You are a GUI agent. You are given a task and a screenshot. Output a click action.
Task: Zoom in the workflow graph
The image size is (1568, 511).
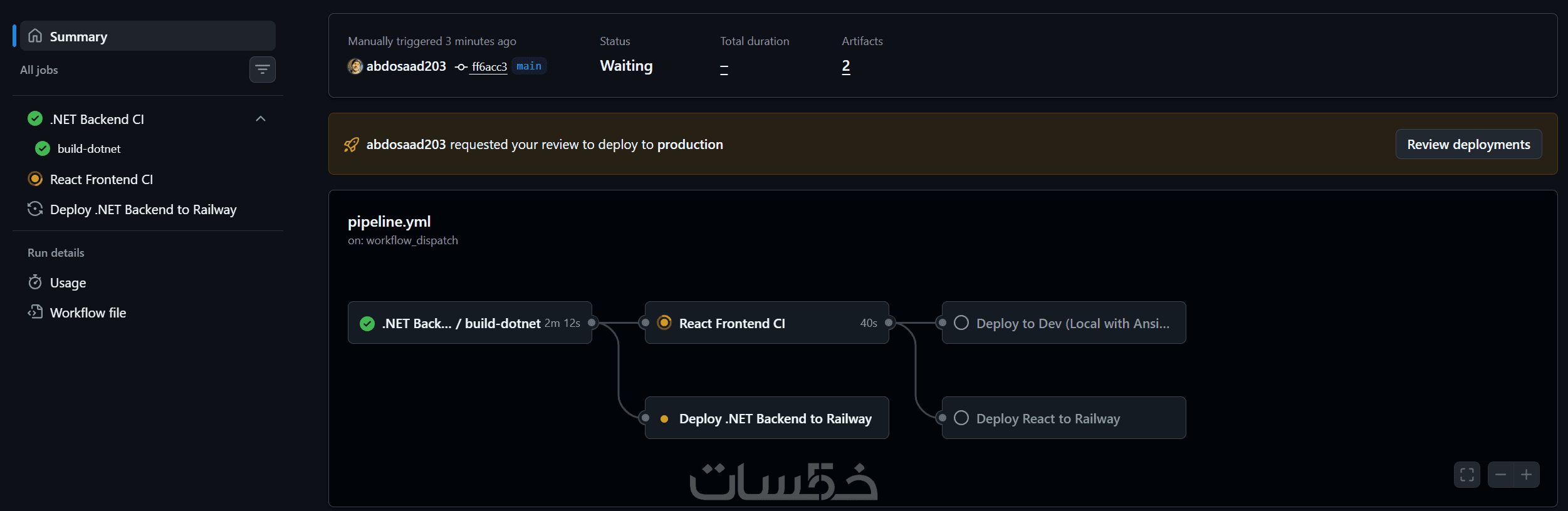point(1527,475)
